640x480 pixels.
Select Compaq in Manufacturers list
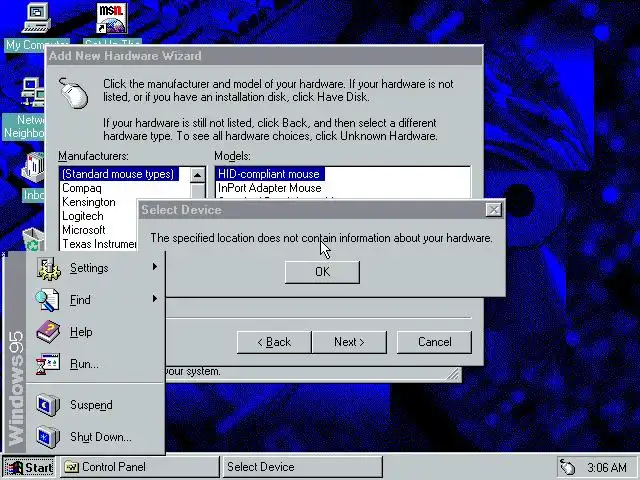click(x=82, y=188)
